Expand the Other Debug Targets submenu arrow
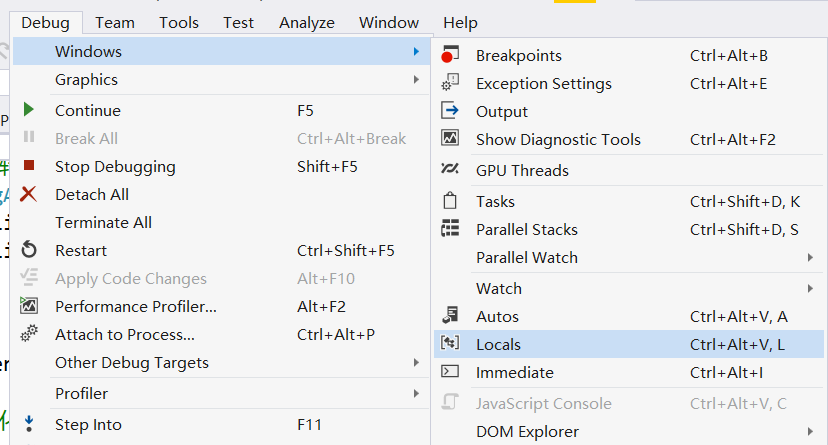Image resolution: width=828 pixels, height=445 pixels. [417, 363]
